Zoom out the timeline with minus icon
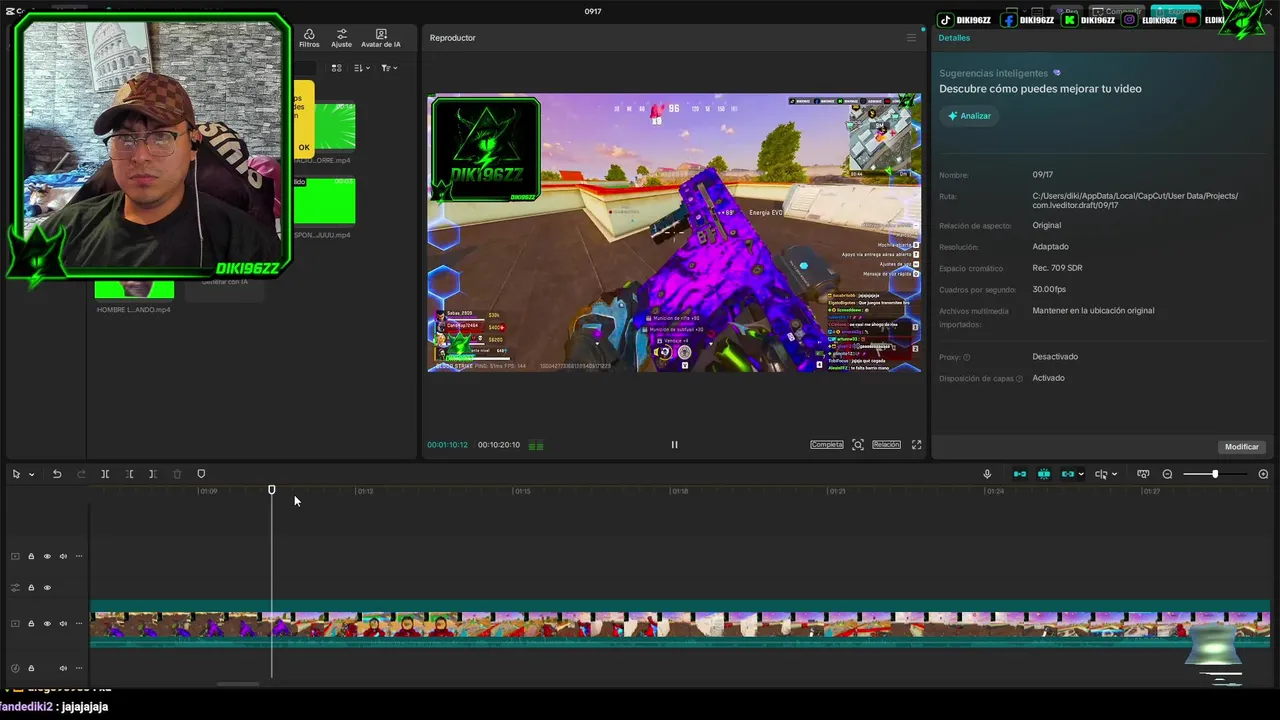1280x720 pixels. coord(1167,474)
